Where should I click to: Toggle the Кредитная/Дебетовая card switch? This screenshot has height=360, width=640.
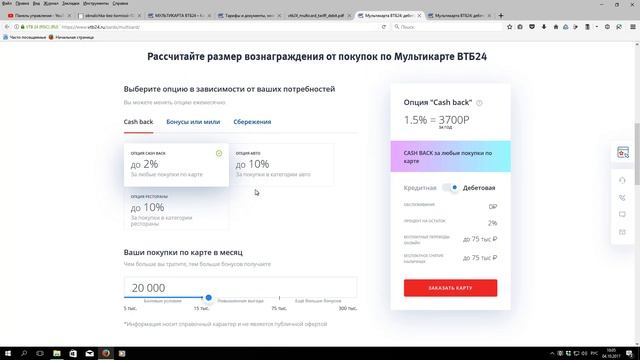[450, 188]
